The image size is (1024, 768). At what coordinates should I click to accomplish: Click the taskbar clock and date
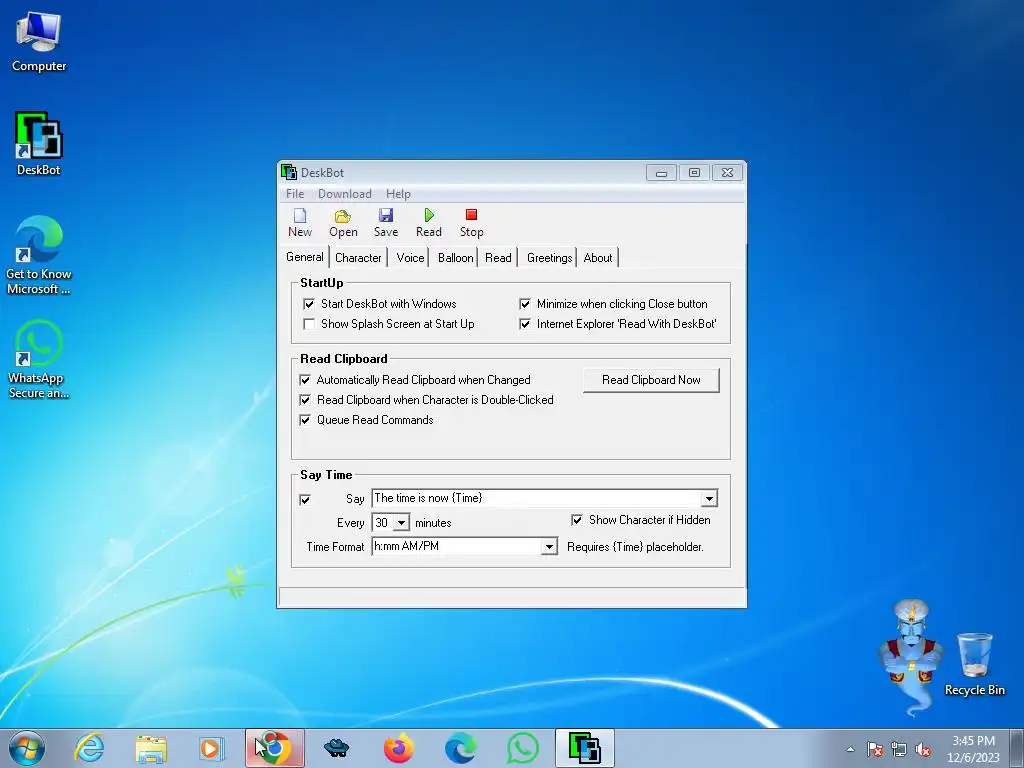pyautogui.click(x=973, y=749)
